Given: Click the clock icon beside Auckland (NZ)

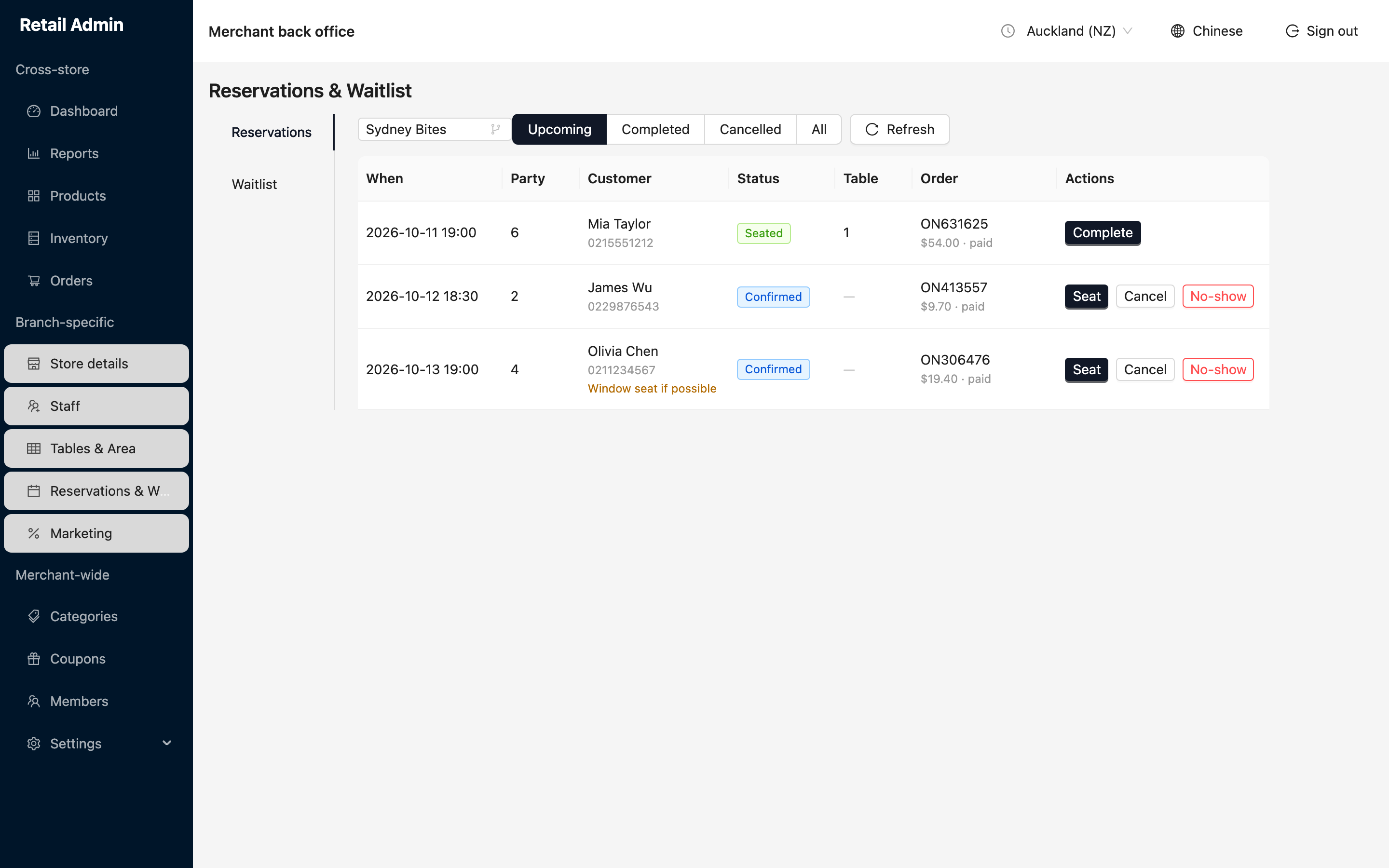Looking at the screenshot, I should pyautogui.click(x=1008, y=31).
